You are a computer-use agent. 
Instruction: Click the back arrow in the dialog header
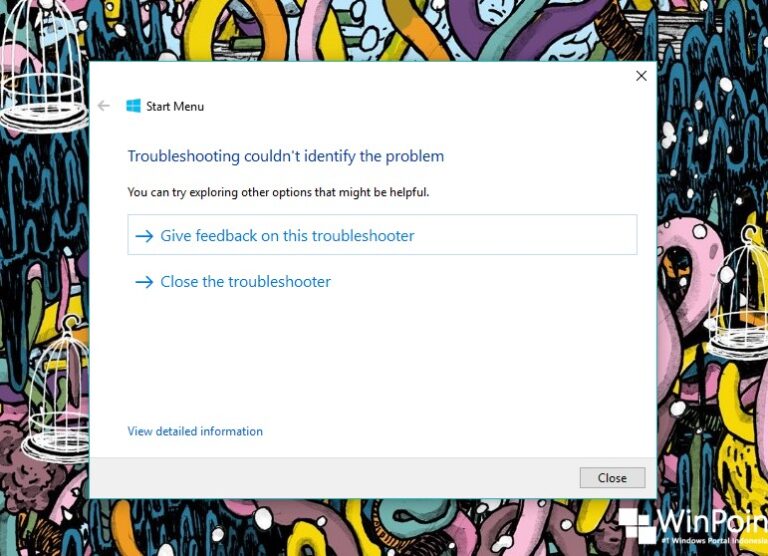104,106
